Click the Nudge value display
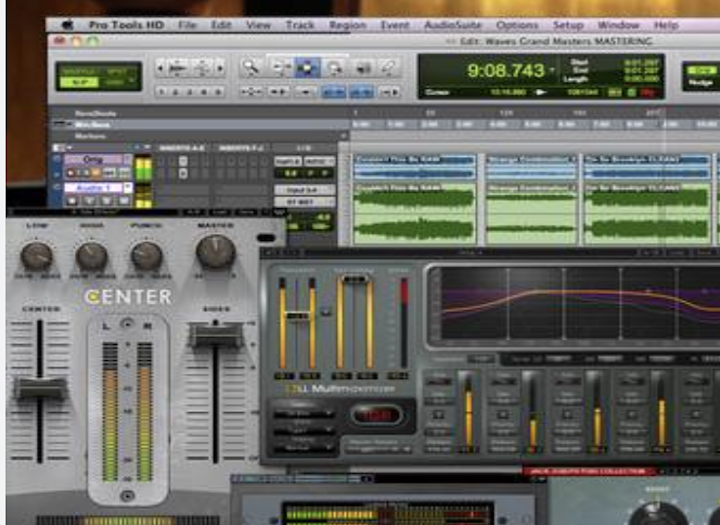 tap(701, 83)
